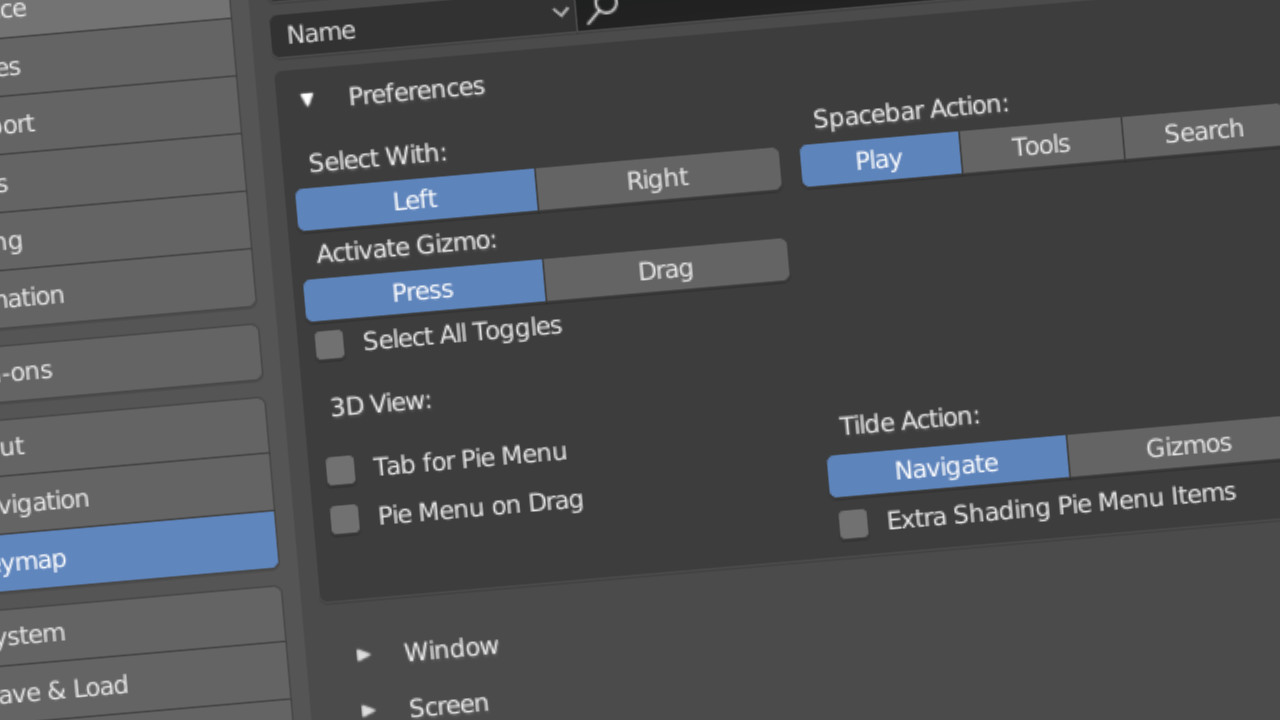Enable Tab for Pie Menu

340,469
